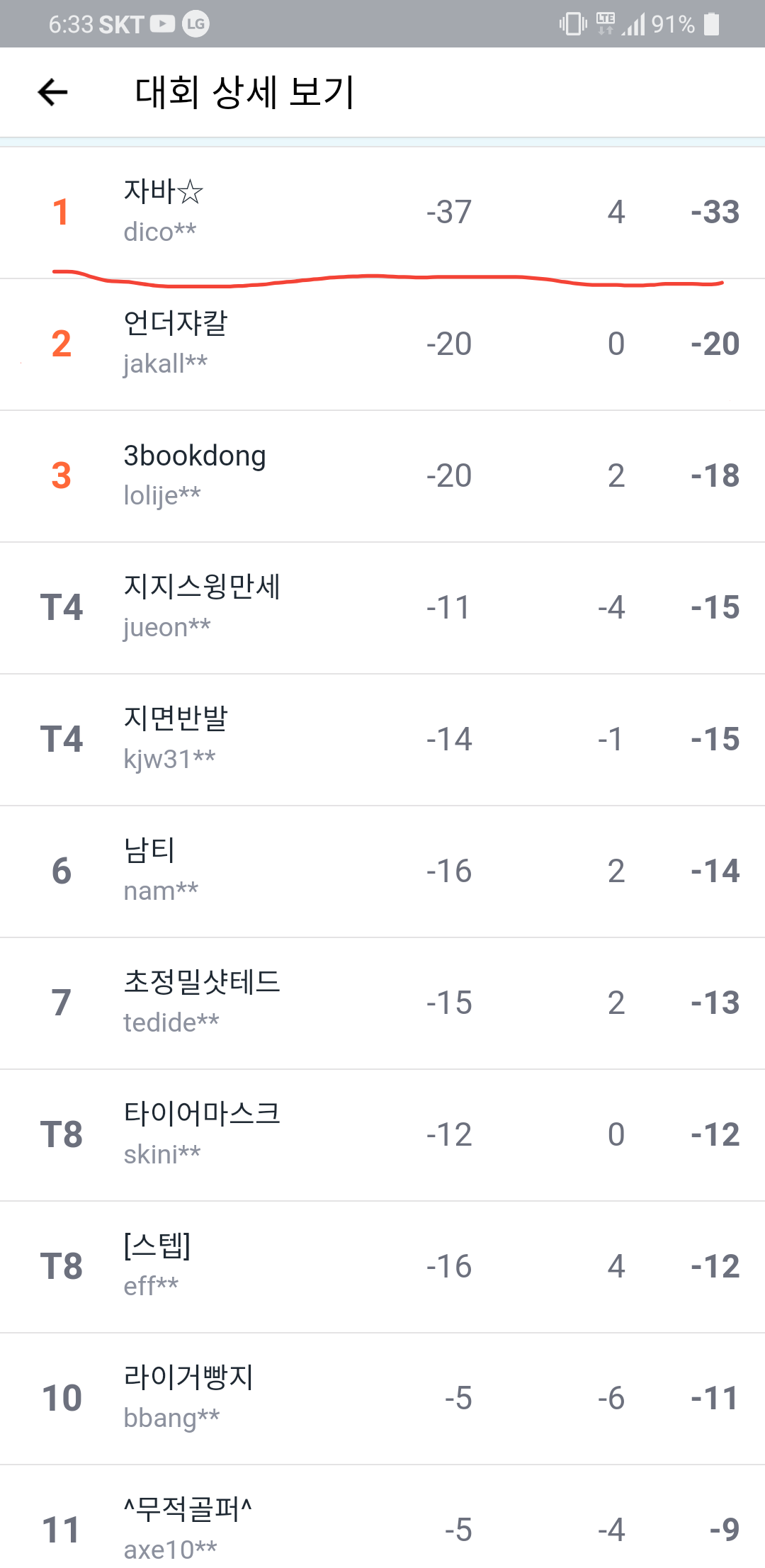Tap the vibrate mode icon in status bar

click(572, 24)
